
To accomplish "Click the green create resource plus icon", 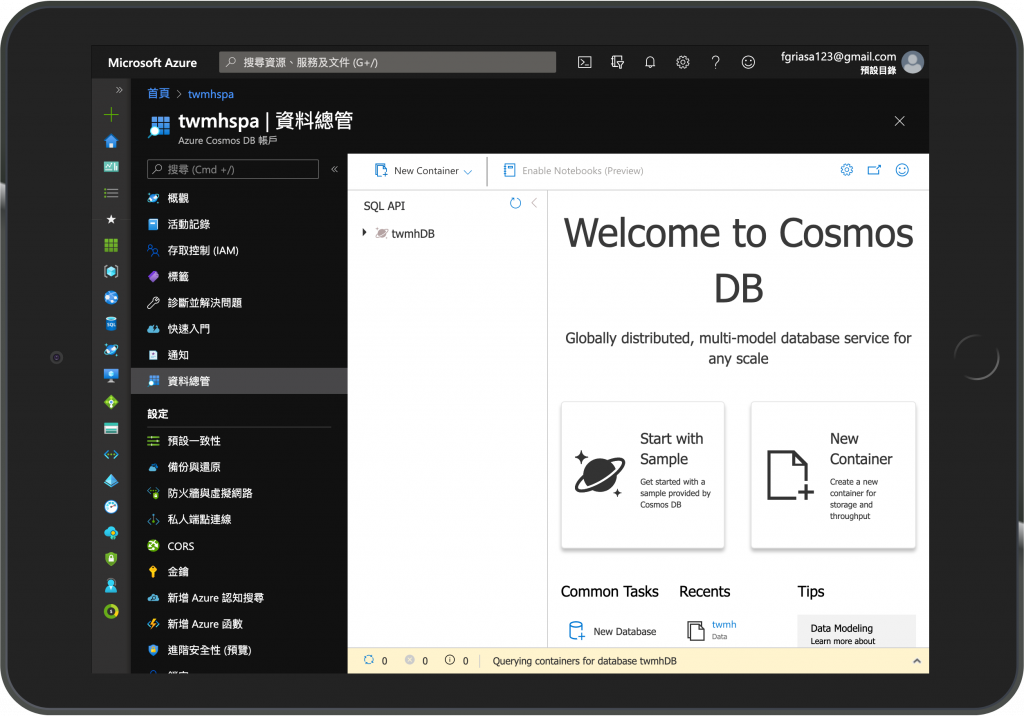I will tap(111, 115).
